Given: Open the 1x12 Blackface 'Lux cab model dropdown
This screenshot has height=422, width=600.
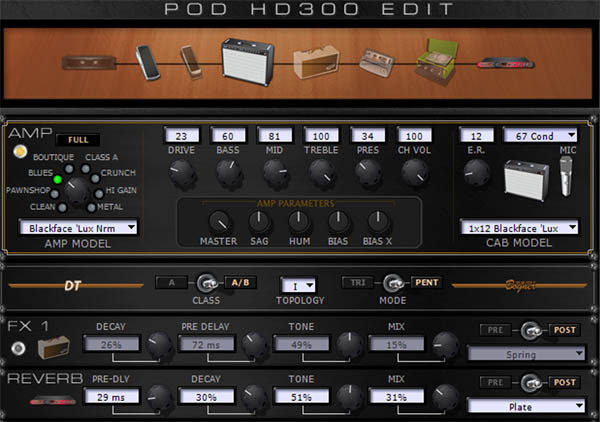Looking at the screenshot, I should (519, 228).
